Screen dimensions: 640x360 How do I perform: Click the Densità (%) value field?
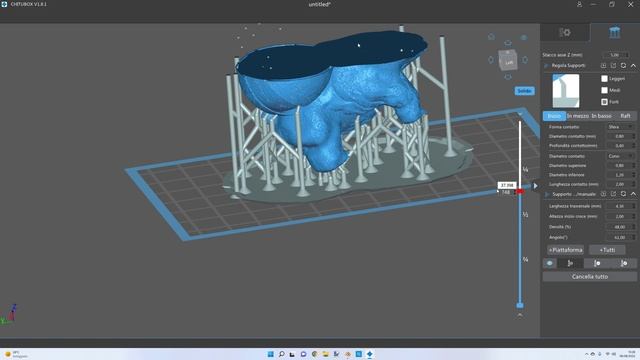click(x=620, y=227)
